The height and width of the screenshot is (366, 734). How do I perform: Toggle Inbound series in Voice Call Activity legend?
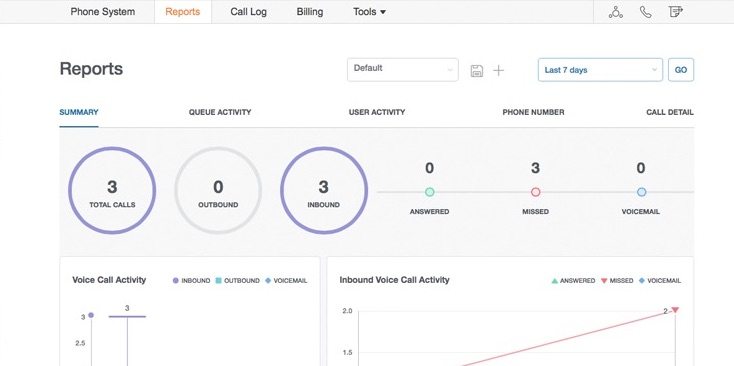(191, 281)
